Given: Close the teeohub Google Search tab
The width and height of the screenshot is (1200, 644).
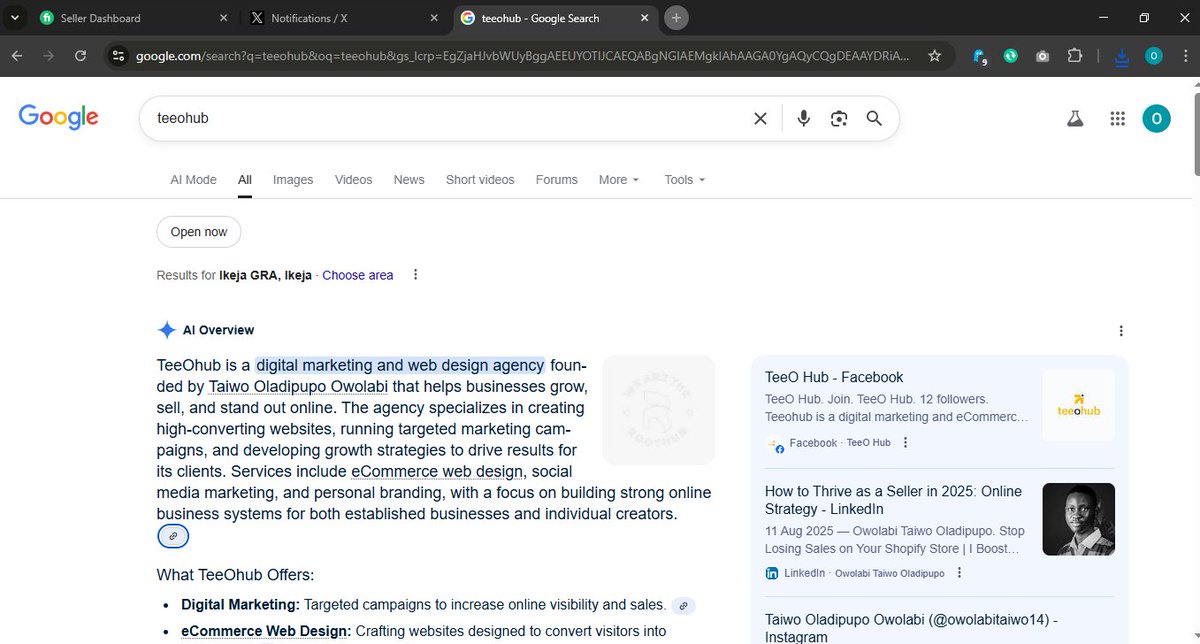Looking at the screenshot, I should tap(644, 18).
